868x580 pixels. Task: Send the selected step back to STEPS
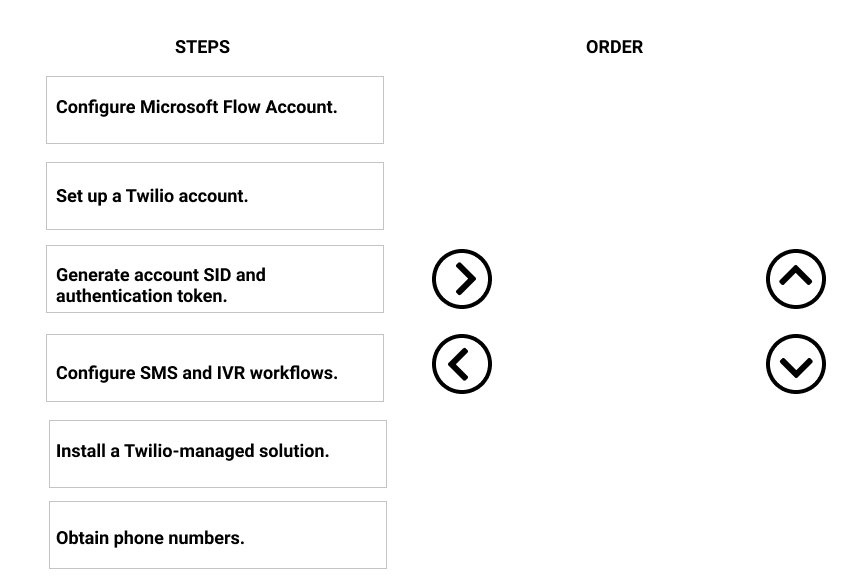(462, 364)
